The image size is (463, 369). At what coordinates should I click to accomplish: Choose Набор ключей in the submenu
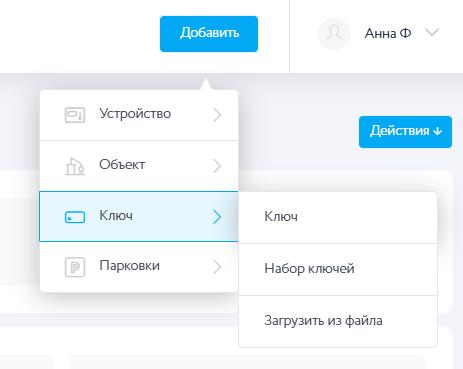tap(338, 269)
